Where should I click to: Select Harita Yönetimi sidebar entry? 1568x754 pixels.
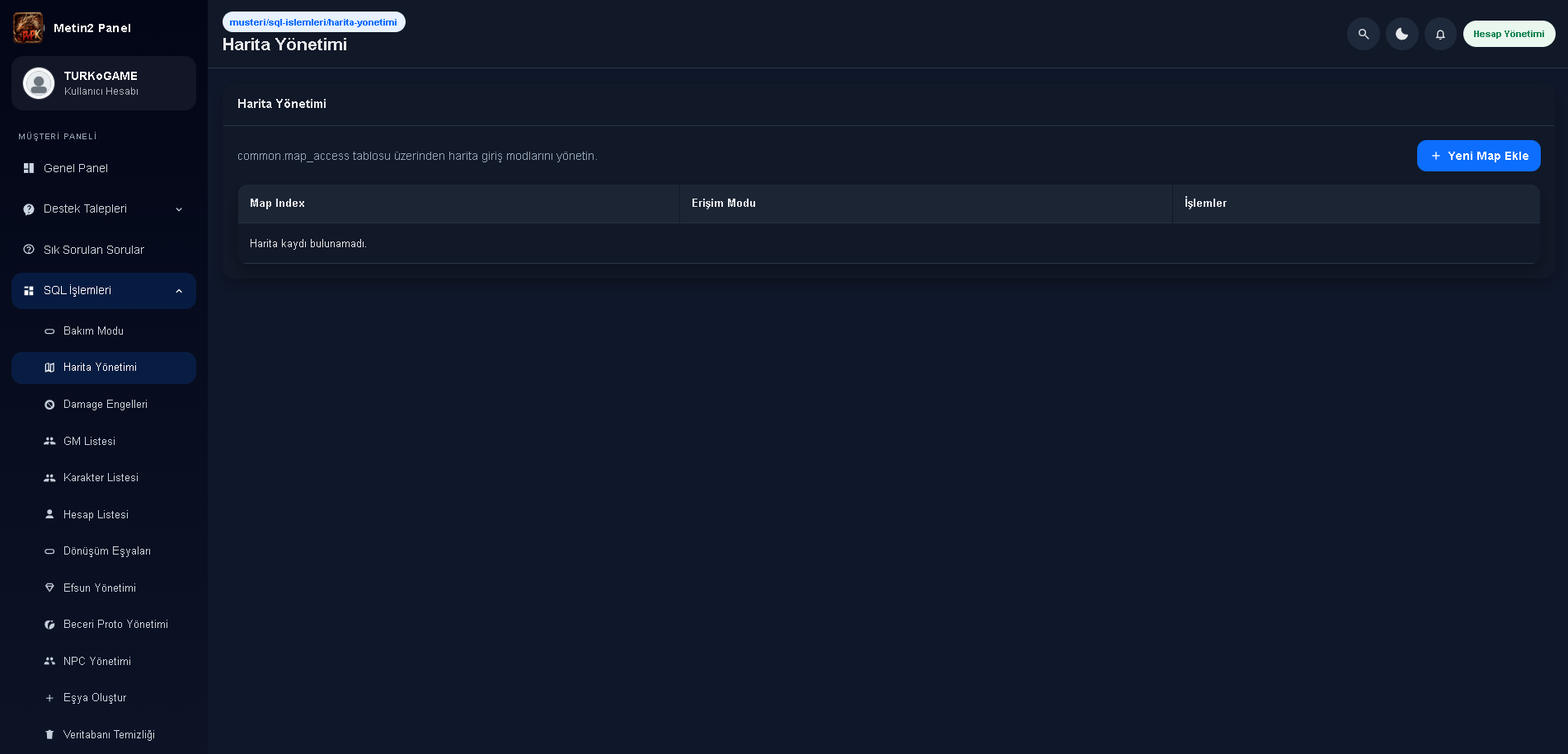click(x=104, y=368)
